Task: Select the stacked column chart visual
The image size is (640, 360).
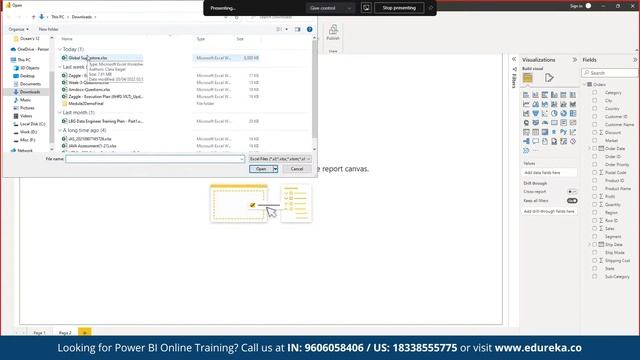Action: [536, 95]
